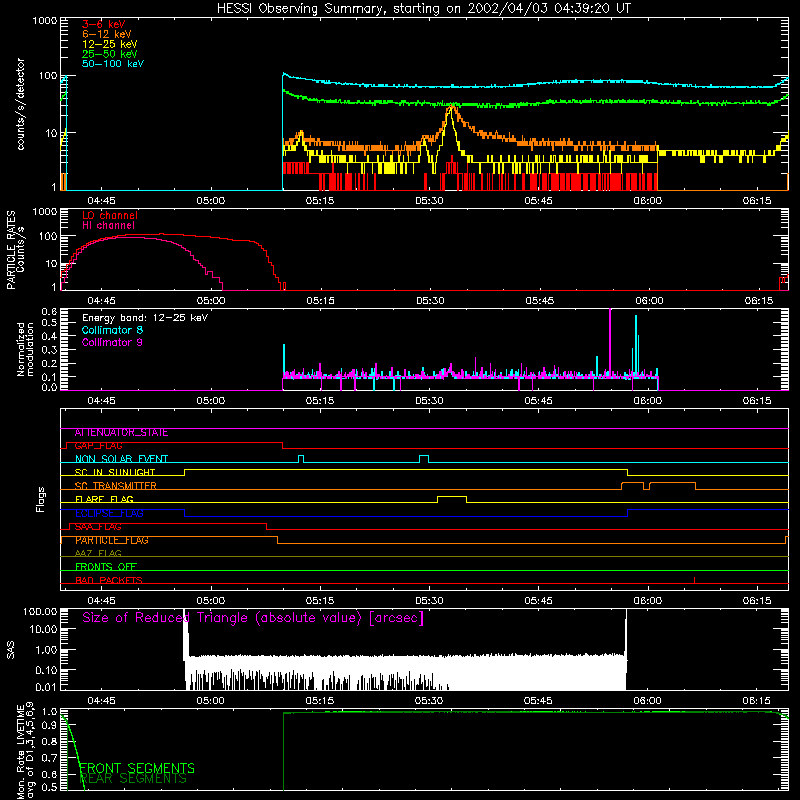Click the 06:15 tick label under counts panel
Viewport: 800px width, 800px height.
pos(757,201)
